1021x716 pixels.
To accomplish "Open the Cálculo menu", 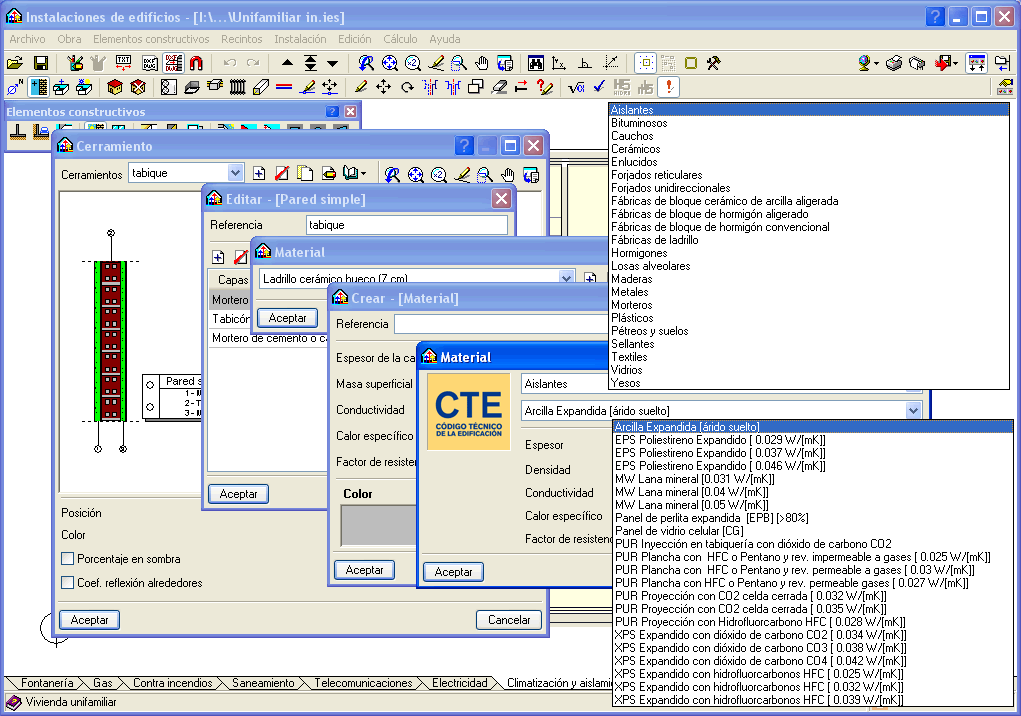I will point(400,39).
